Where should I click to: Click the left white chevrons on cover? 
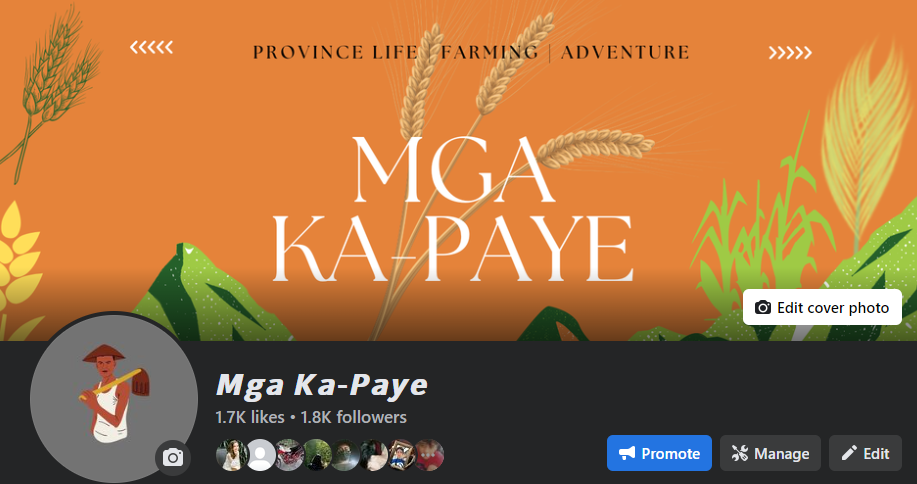pyautogui.click(x=151, y=47)
